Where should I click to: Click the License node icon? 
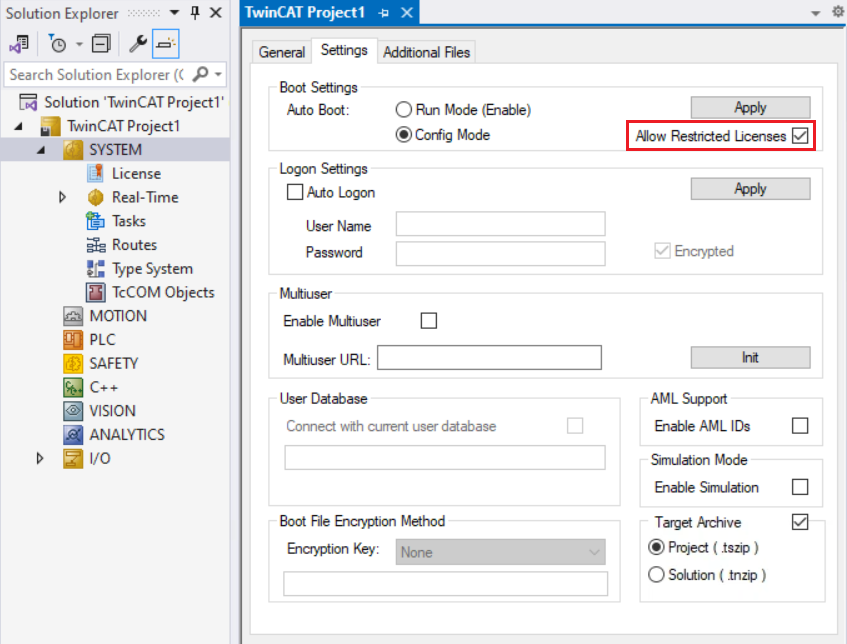96,173
